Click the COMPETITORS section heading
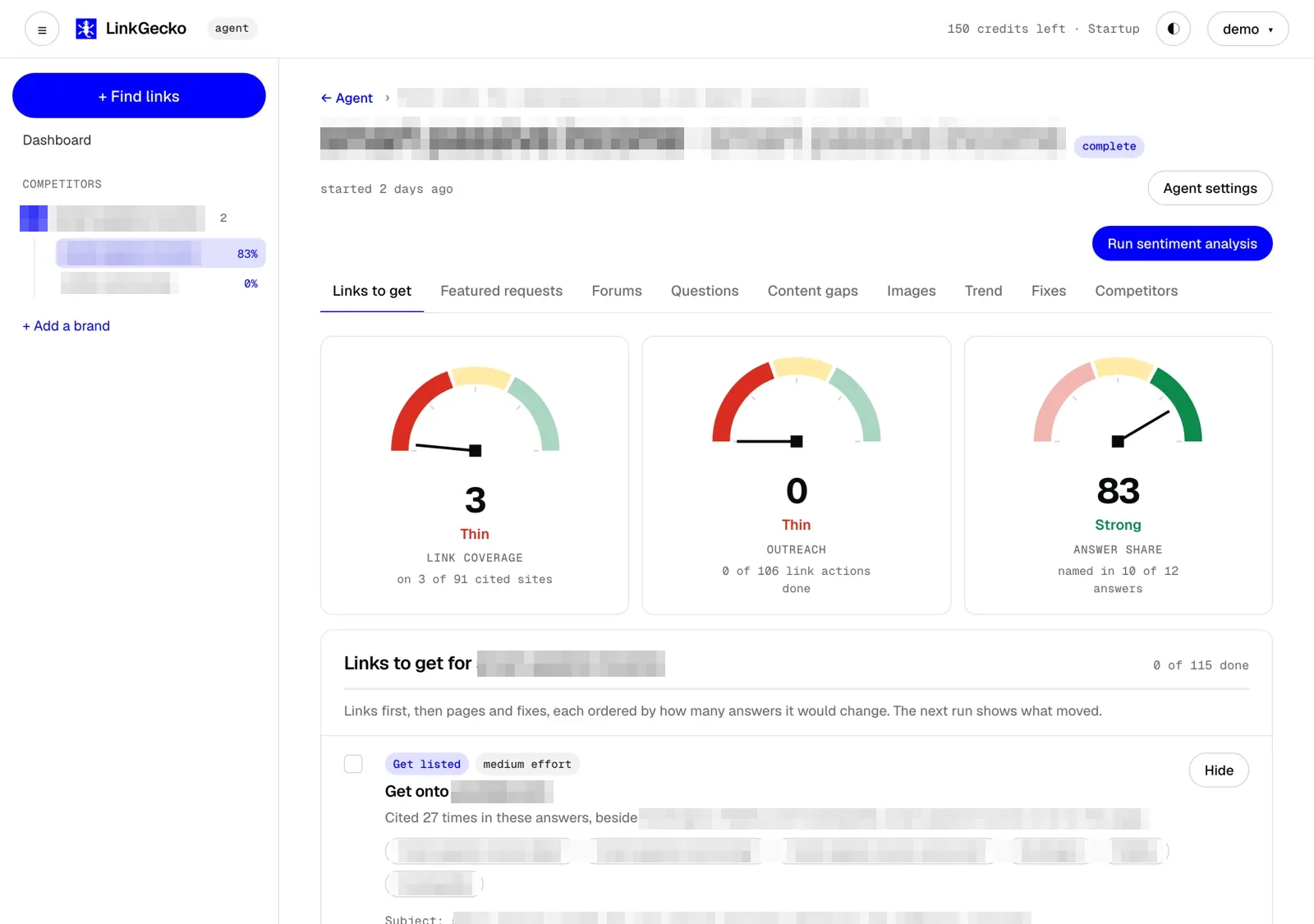Viewport: 1314px width, 924px height. pyautogui.click(x=62, y=184)
